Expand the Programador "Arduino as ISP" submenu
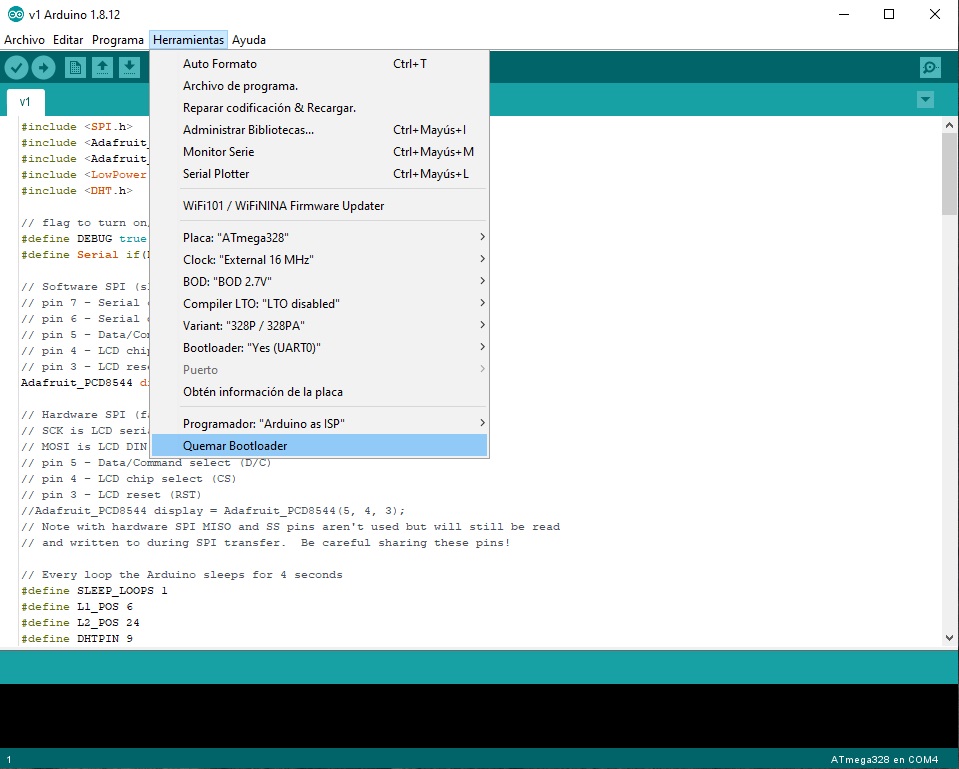Image resolution: width=959 pixels, height=769 pixels. 319,423
